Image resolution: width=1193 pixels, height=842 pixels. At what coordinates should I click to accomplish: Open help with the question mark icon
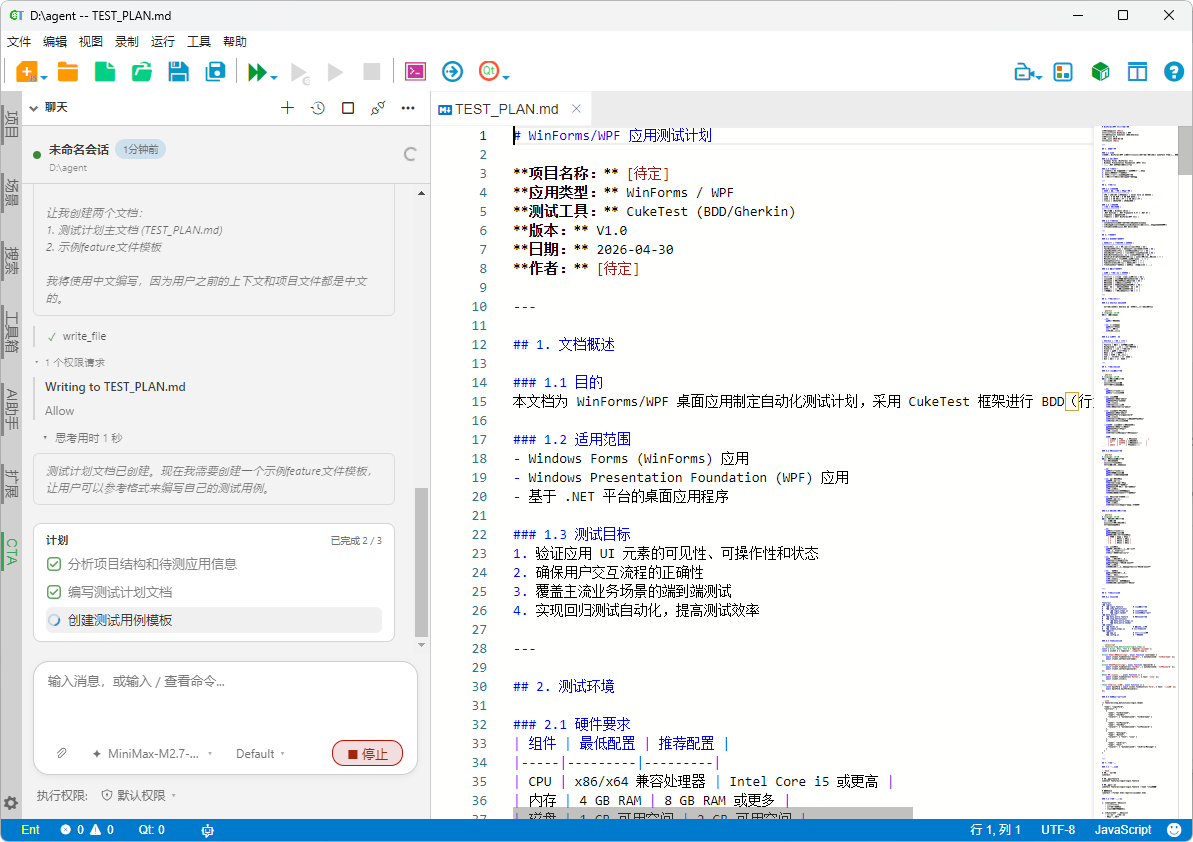[1174, 72]
